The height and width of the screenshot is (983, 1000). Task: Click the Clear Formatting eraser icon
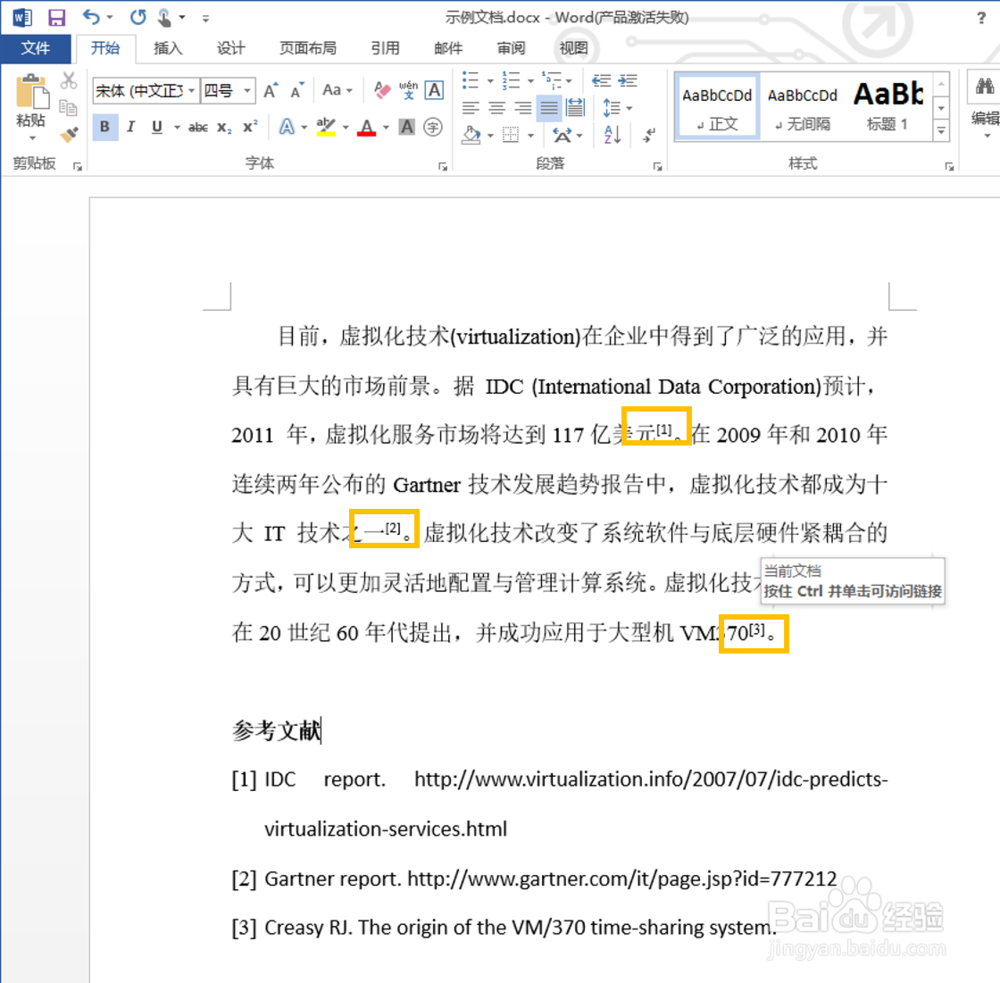382,91
